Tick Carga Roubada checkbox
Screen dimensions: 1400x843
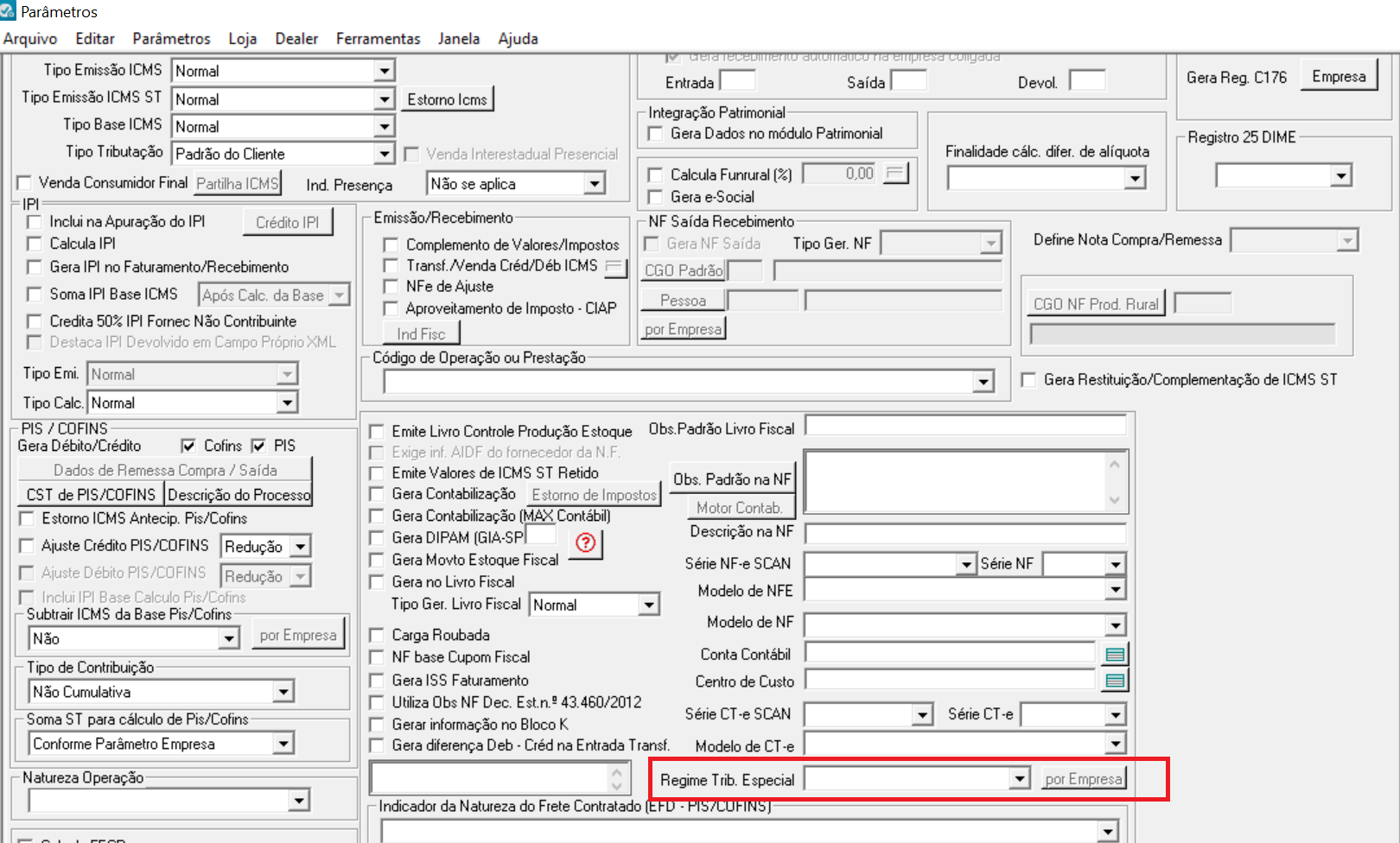377,635
